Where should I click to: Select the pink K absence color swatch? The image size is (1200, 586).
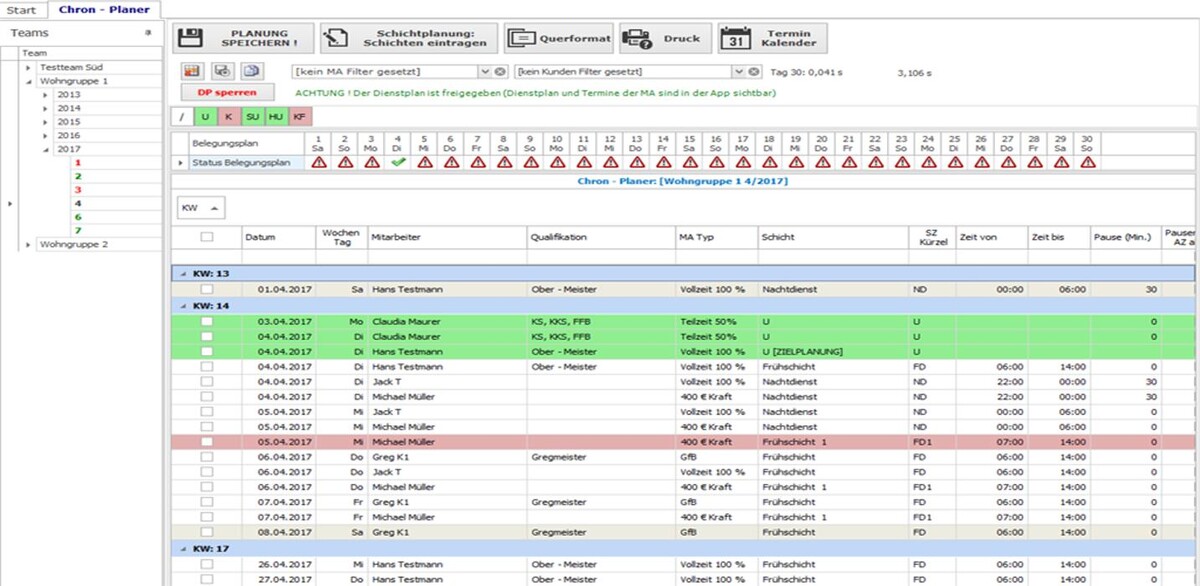228,117
